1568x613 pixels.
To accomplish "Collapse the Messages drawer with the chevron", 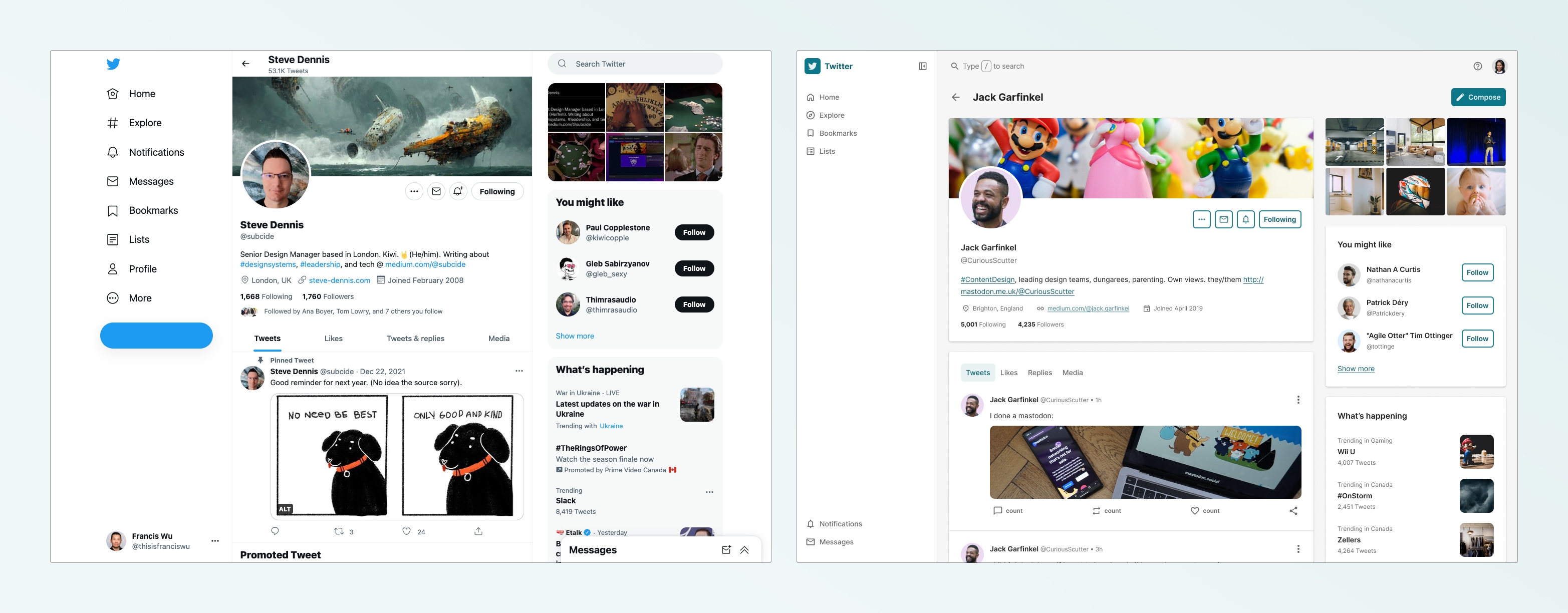I will click(x=744, y=550).
